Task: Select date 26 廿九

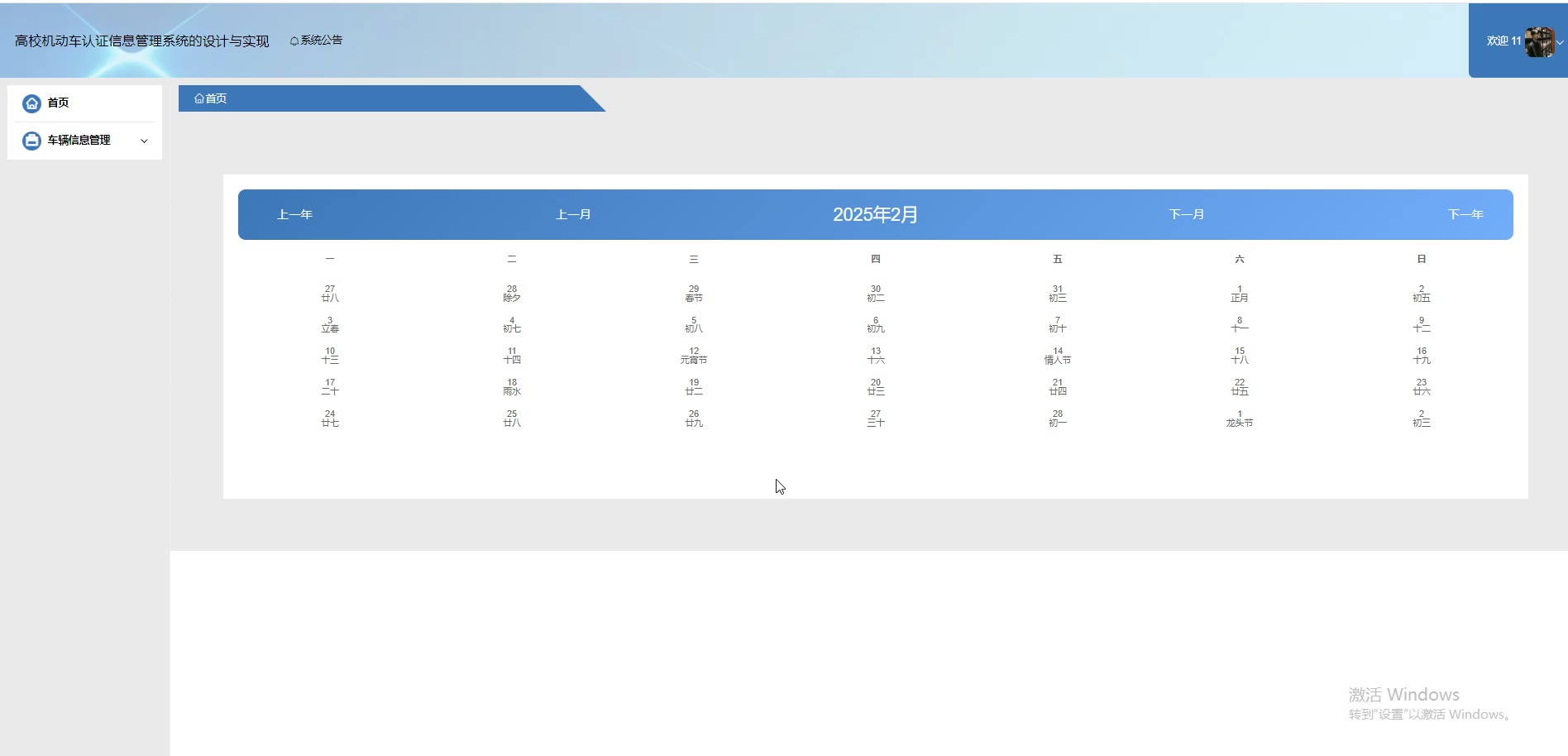Action: pyautogui.click(x=694, y=419)
